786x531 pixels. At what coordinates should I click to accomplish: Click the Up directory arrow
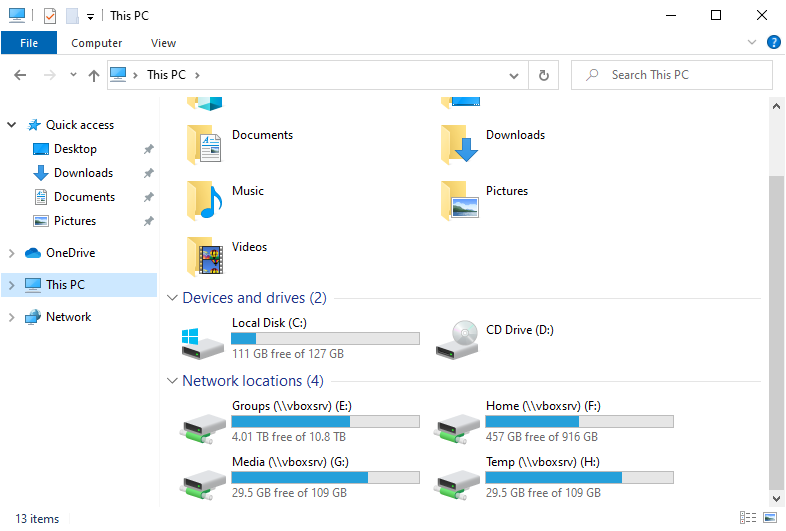(94, 75)
